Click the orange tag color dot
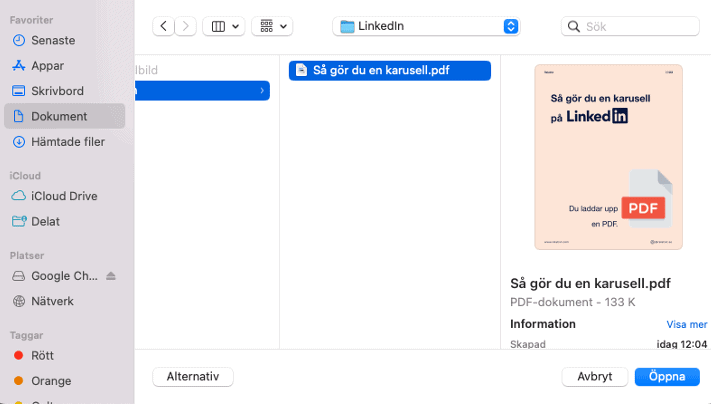 pos(19,381)
